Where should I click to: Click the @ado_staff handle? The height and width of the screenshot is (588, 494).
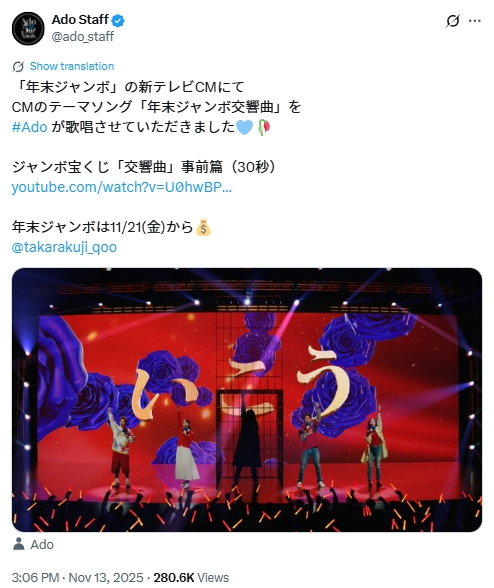click(x=83, y=37)
